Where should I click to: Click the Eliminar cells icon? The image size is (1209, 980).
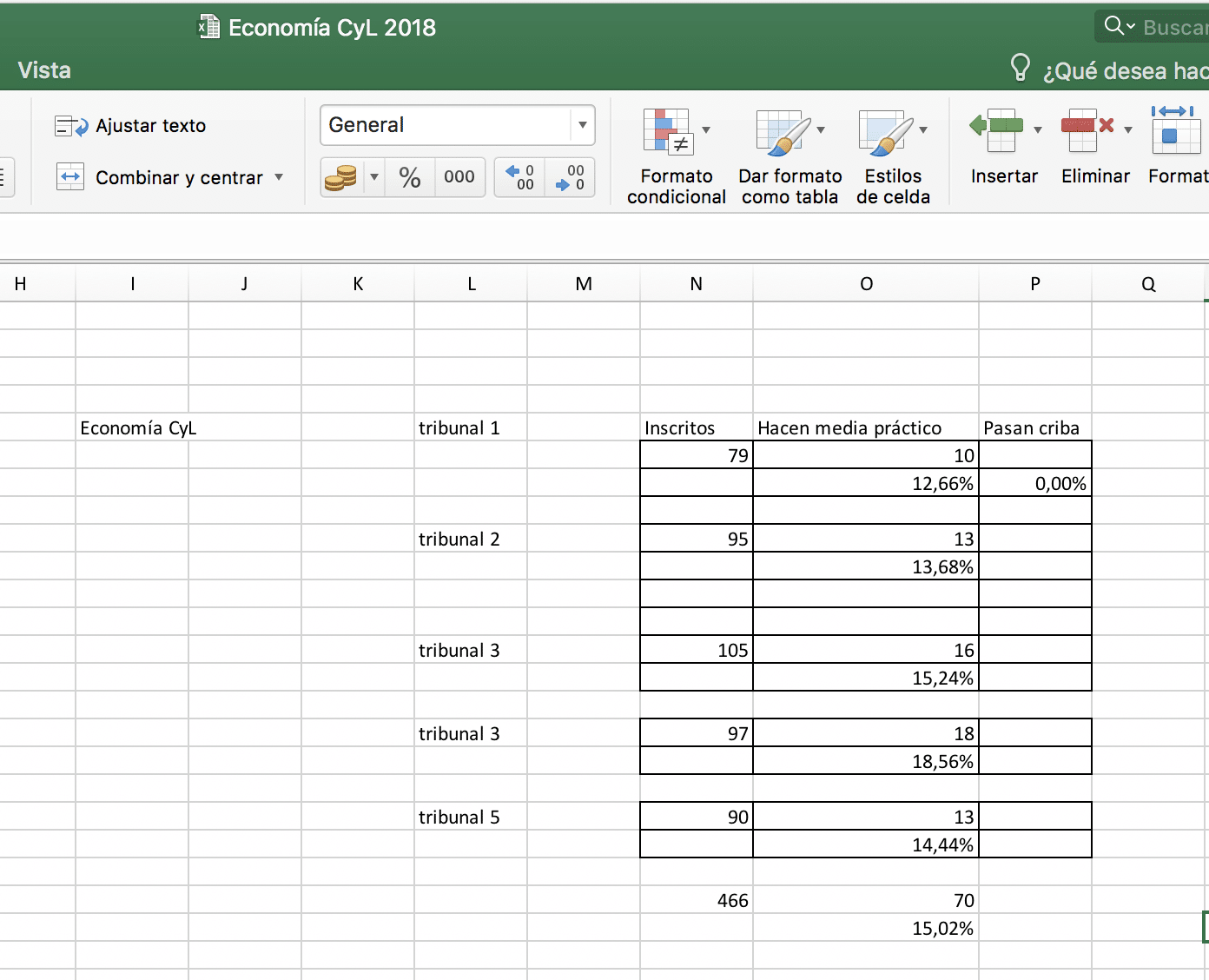(x=1087, y=130)
